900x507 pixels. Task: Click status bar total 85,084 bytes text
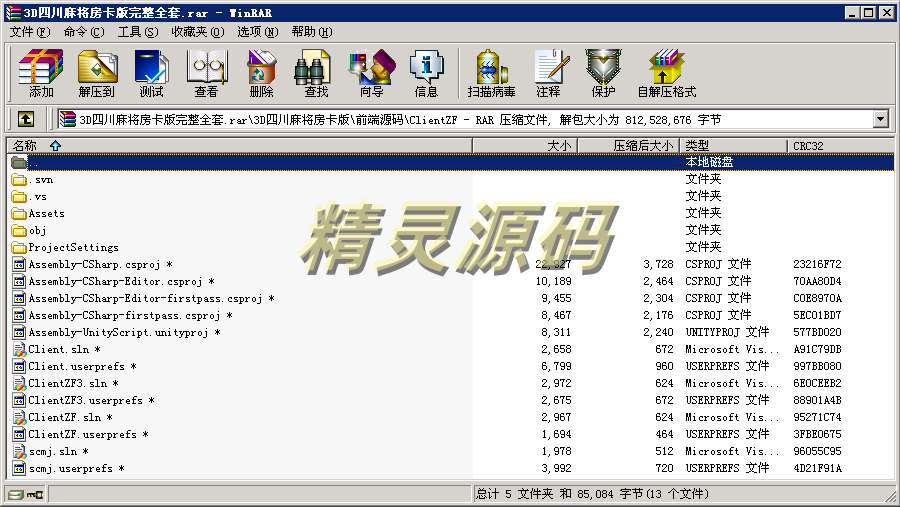tap(592, 494)
